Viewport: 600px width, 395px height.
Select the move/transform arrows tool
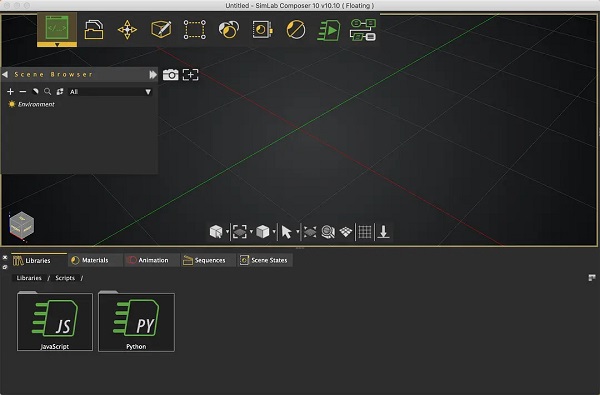click(x=127, y=29)
